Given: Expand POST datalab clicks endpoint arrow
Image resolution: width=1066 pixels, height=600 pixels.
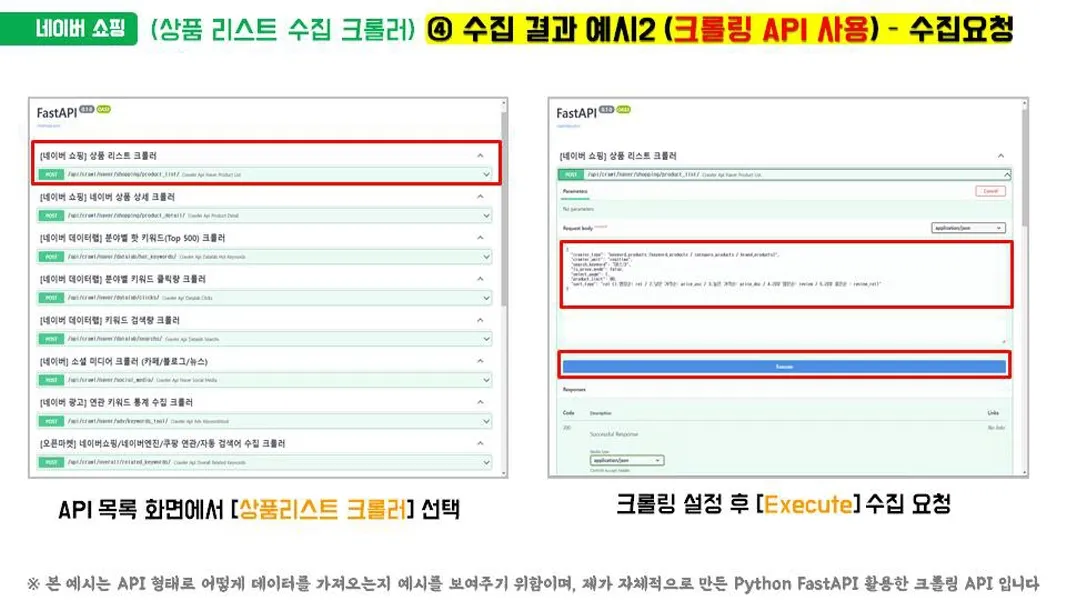Looking at the screenshot, I should tap(486, 298).
